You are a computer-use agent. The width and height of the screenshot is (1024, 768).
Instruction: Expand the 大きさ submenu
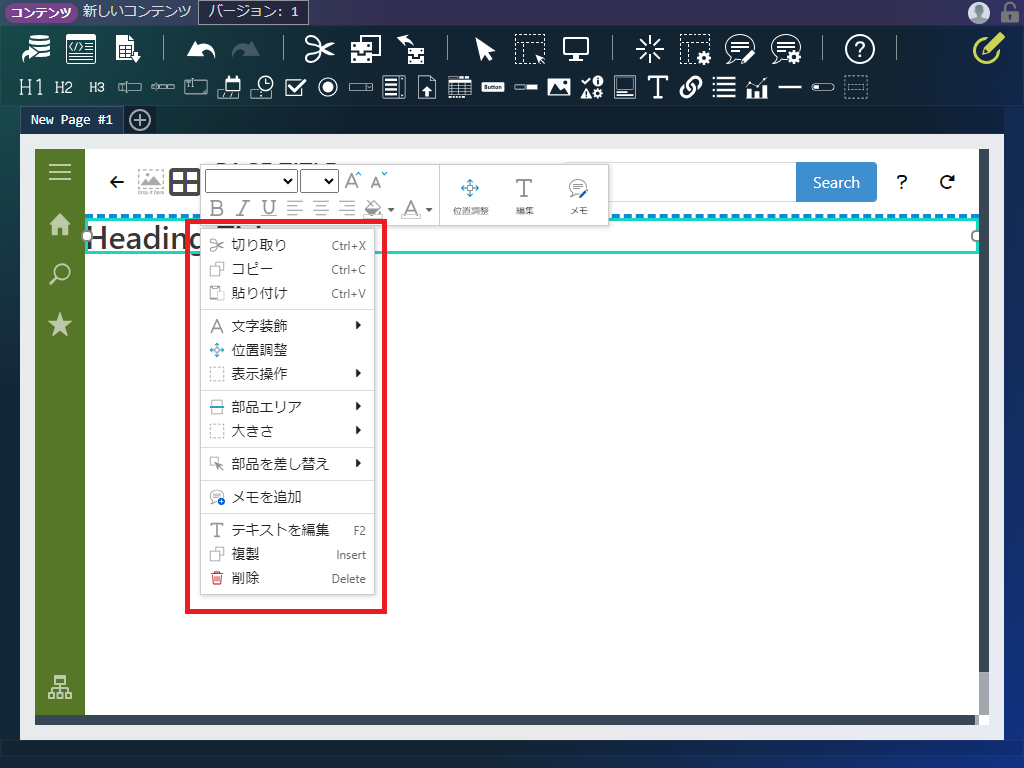click(287, 431)
